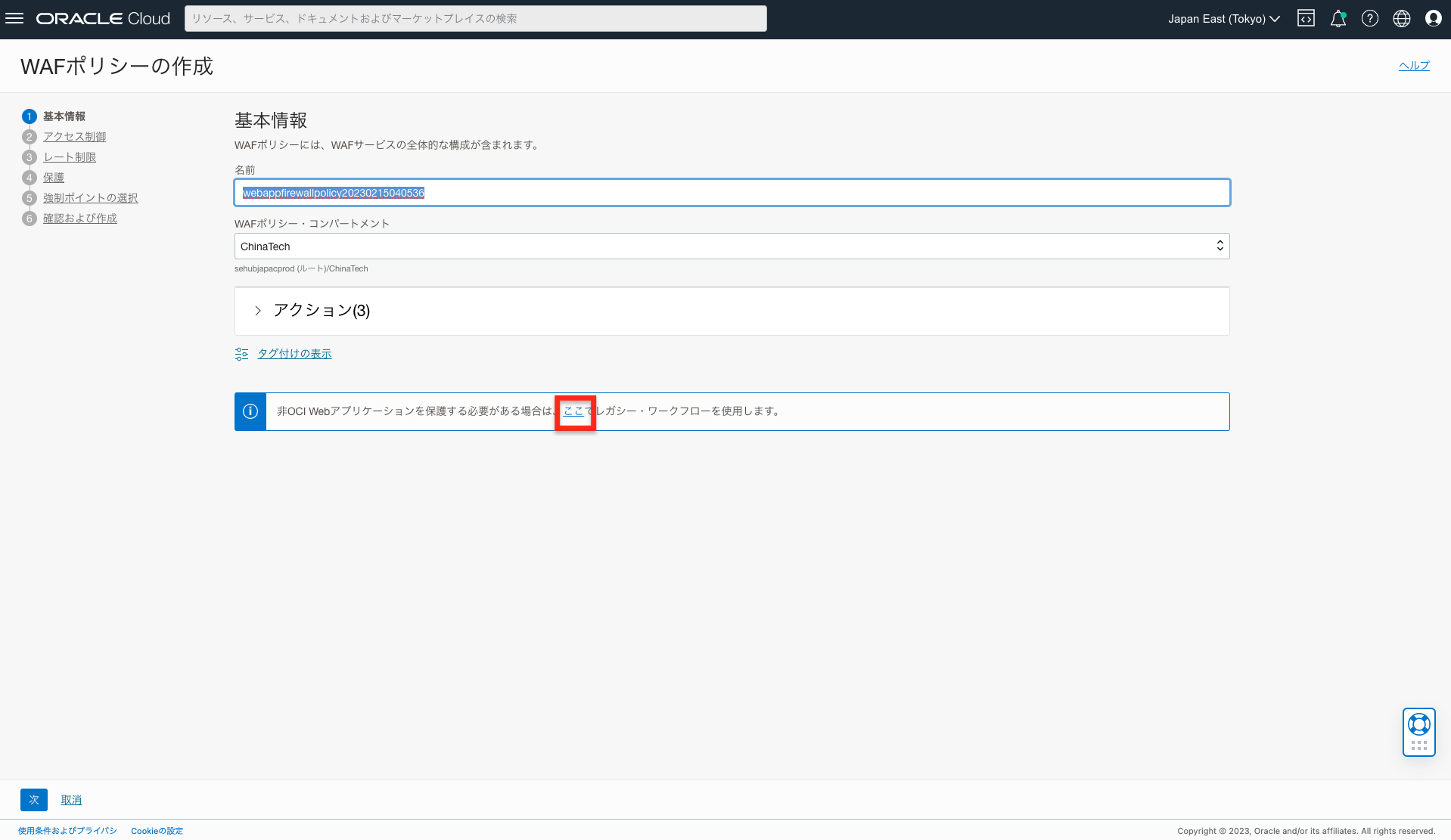The width and height of the screenshot is (1451, 840).
Task: Click the resource search bar
Action: tap(475, 18)
